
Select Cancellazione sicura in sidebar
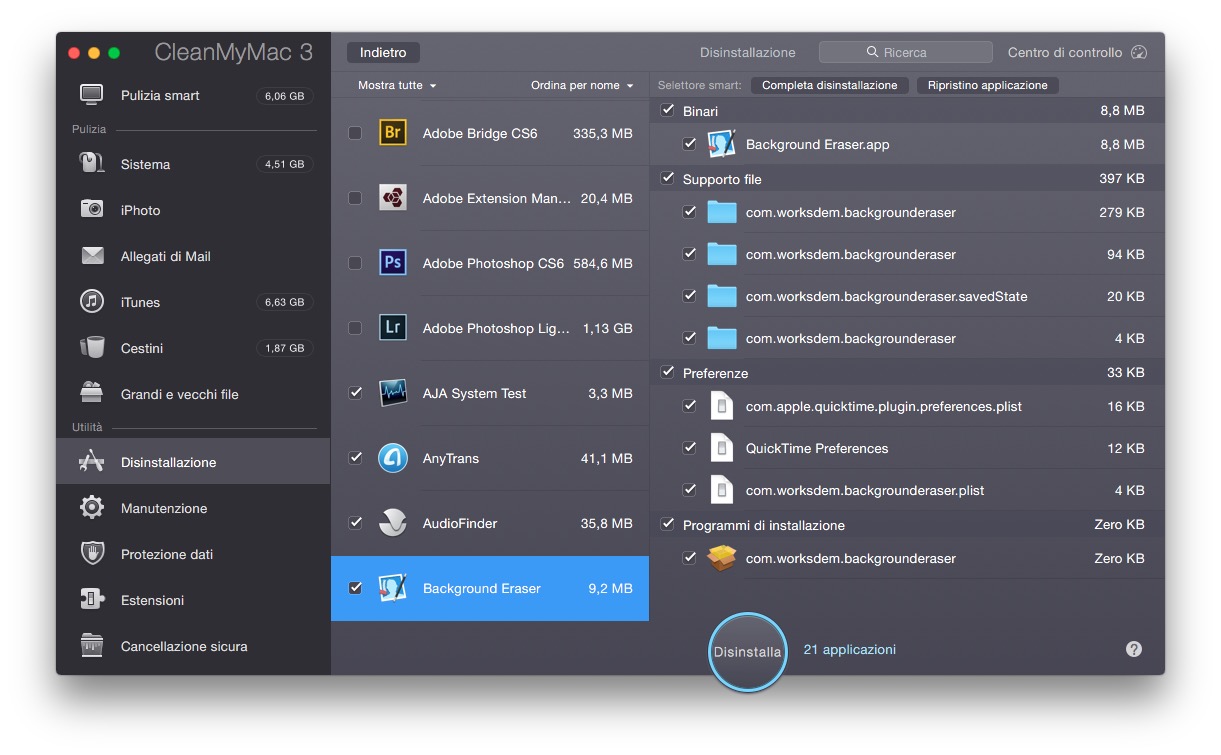[x=193, y=646]
